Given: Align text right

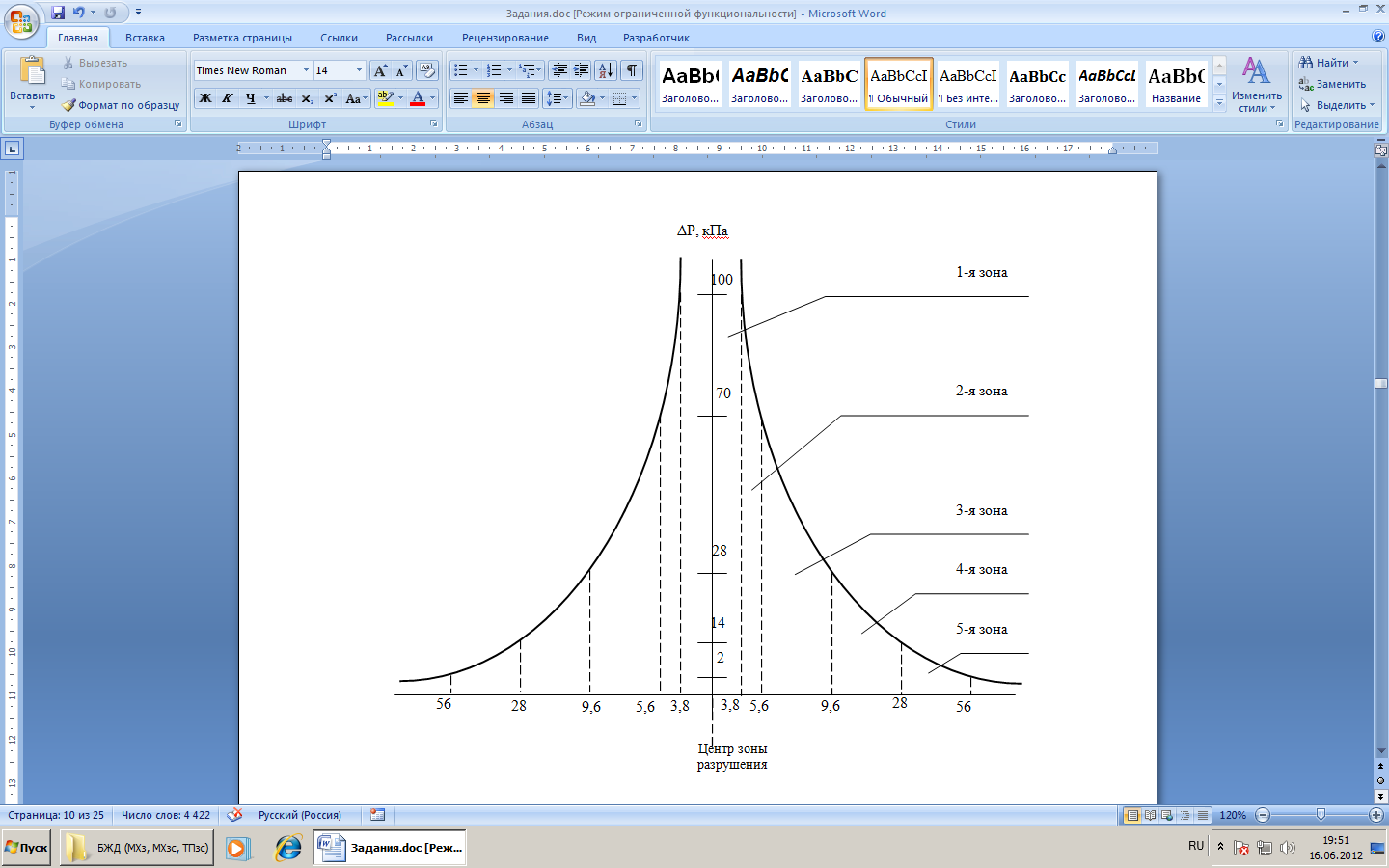Looking at the screenshot, I should tap(506, 98).
